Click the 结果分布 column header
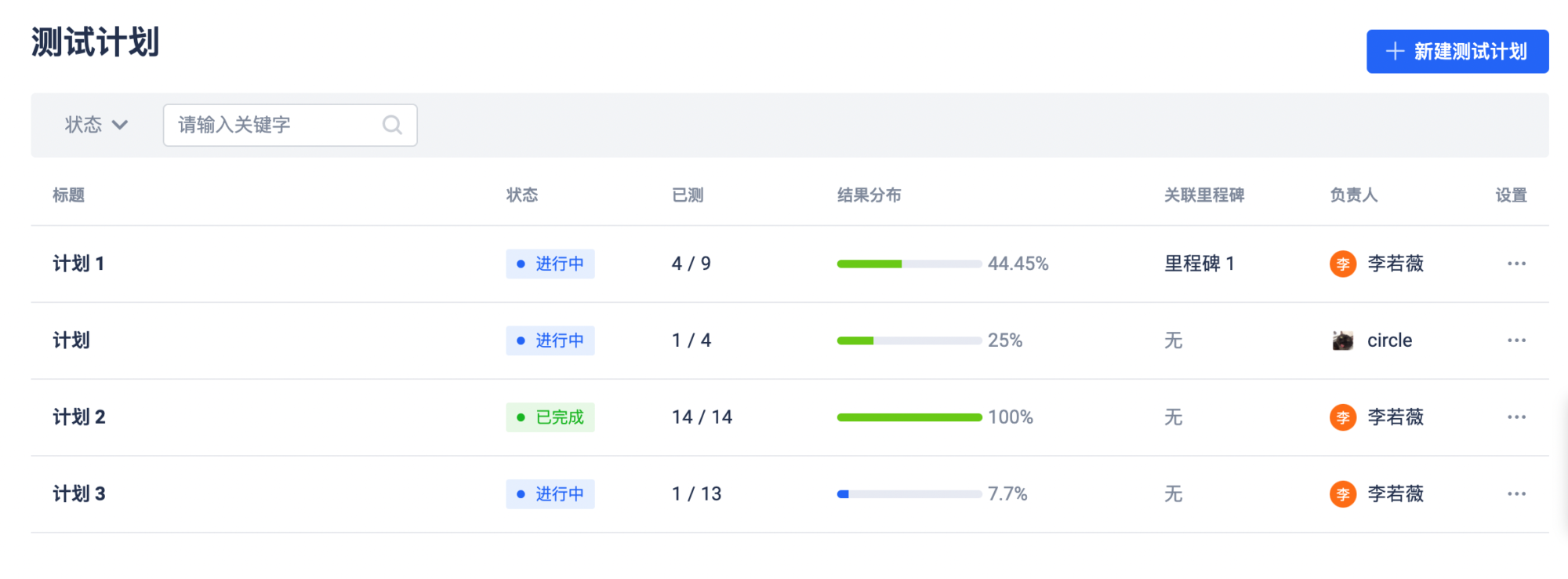The height and width of the screenshot is (579, 1568). pyautogui.click(x=869, y=195)
